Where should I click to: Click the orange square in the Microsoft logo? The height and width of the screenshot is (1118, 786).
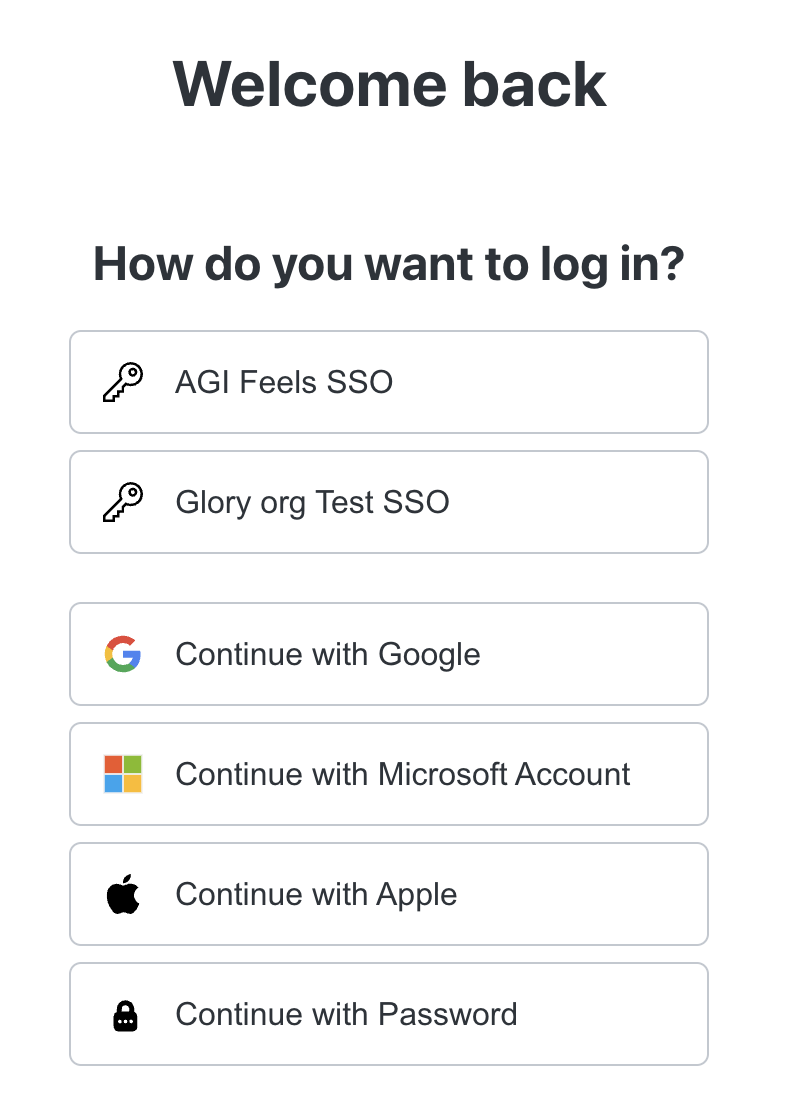[114, 765]
